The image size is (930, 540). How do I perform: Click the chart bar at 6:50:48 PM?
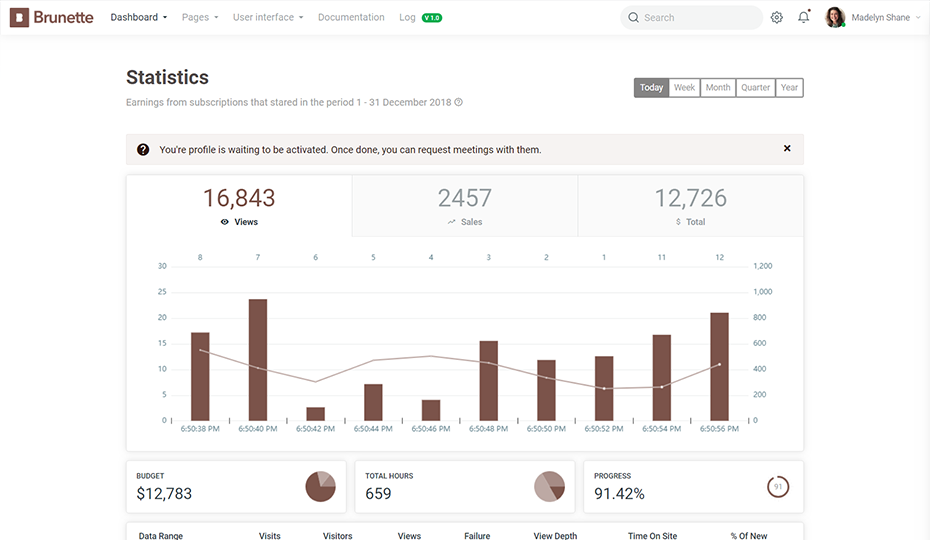[x=489, y=380]
